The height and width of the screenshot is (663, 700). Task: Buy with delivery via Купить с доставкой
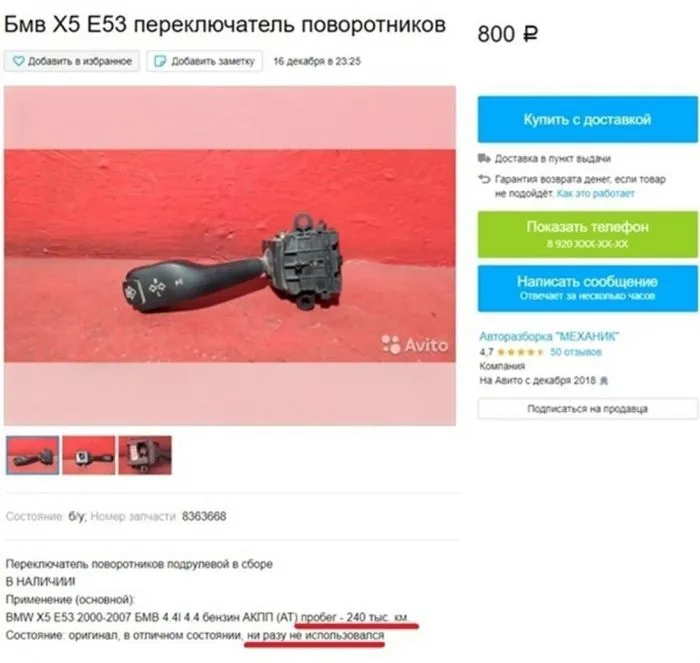(588, 119)
